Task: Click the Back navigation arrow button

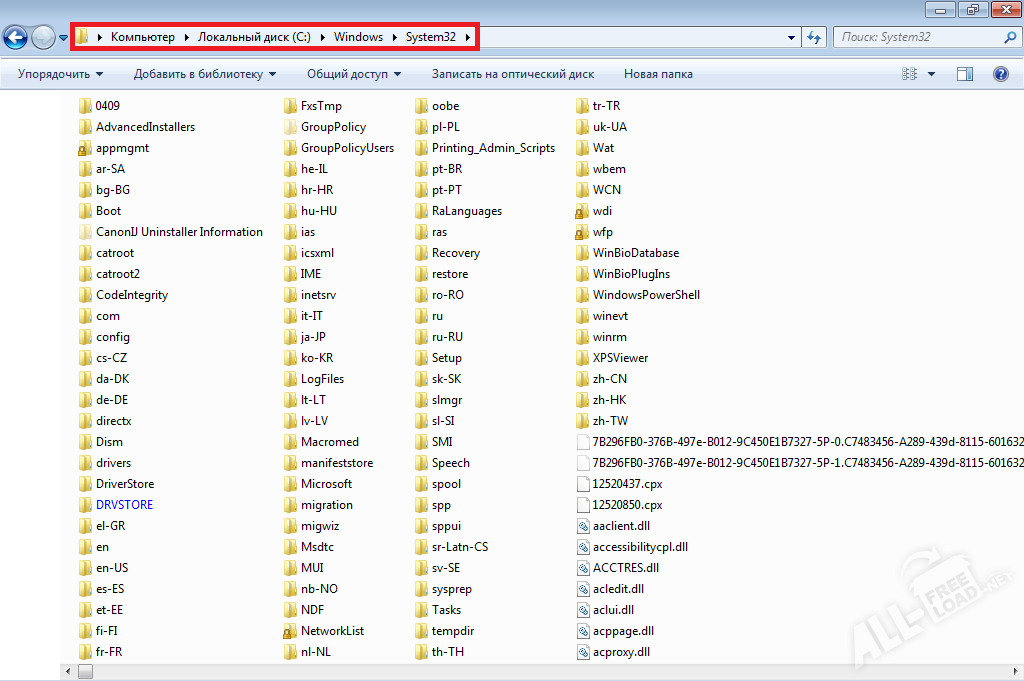Action: pos(15,38)
